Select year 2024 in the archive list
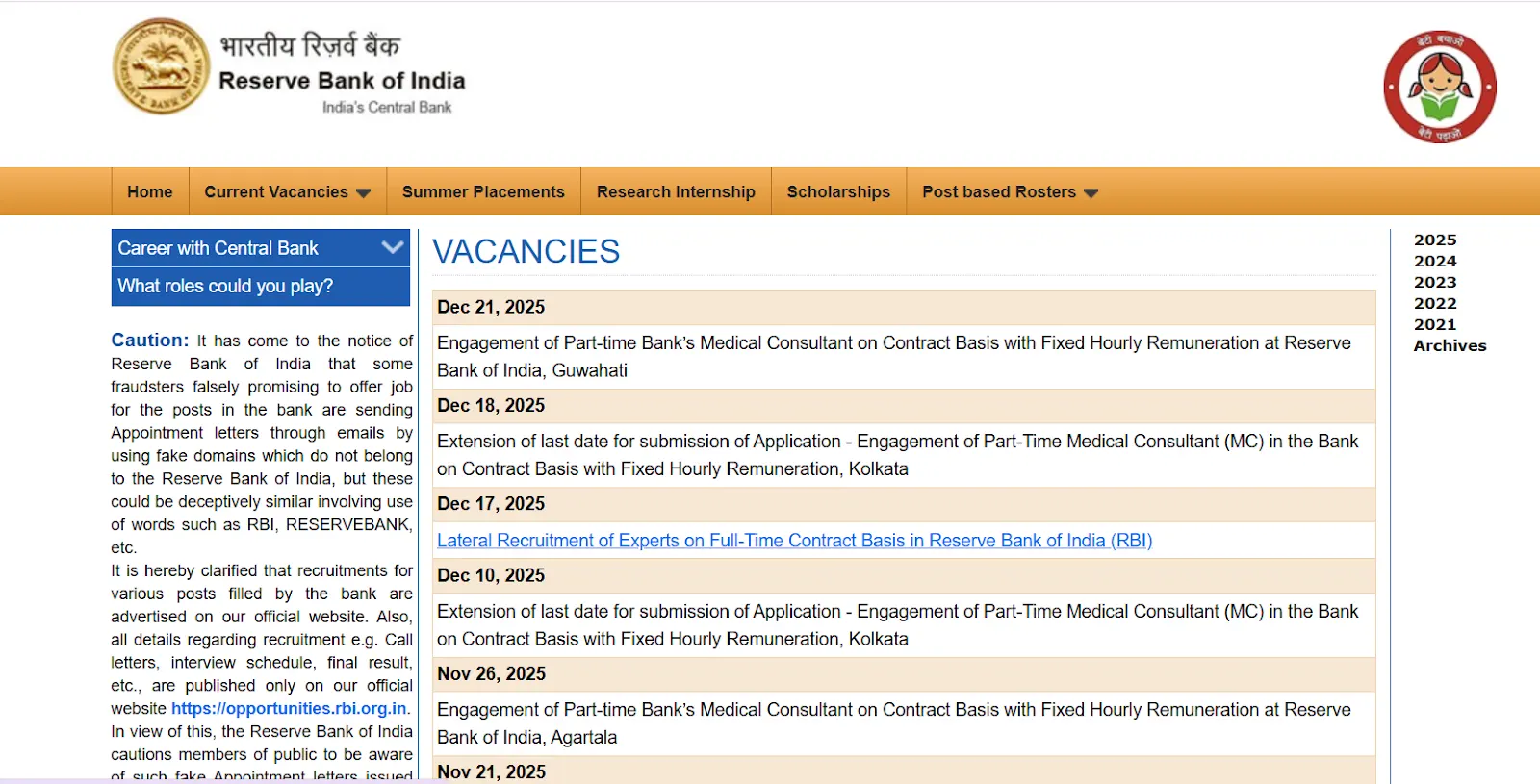The width and height of the screenshot is (1540, 784). pyautogui.click(x=1435, y=261)
